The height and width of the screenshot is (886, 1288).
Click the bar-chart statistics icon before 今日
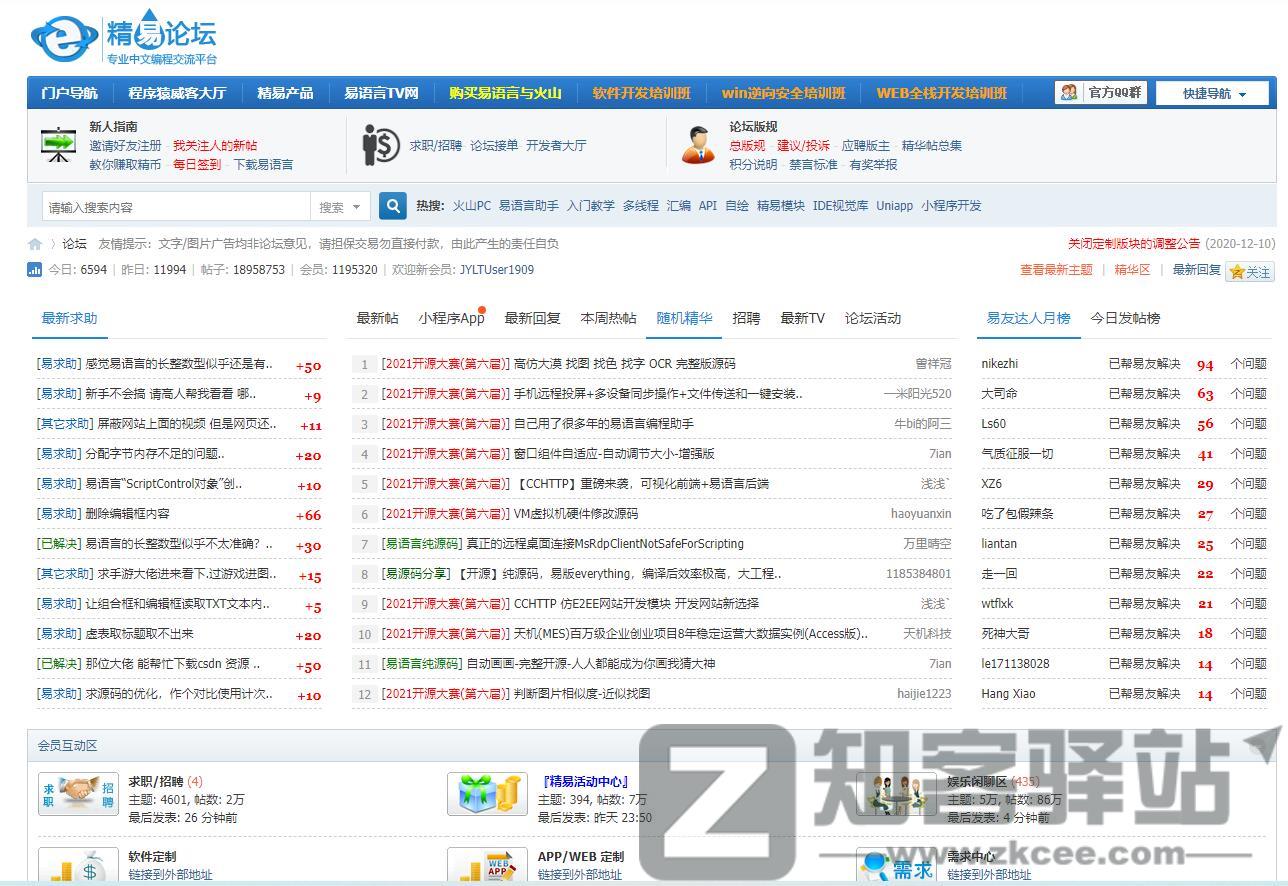click(33, 270)
